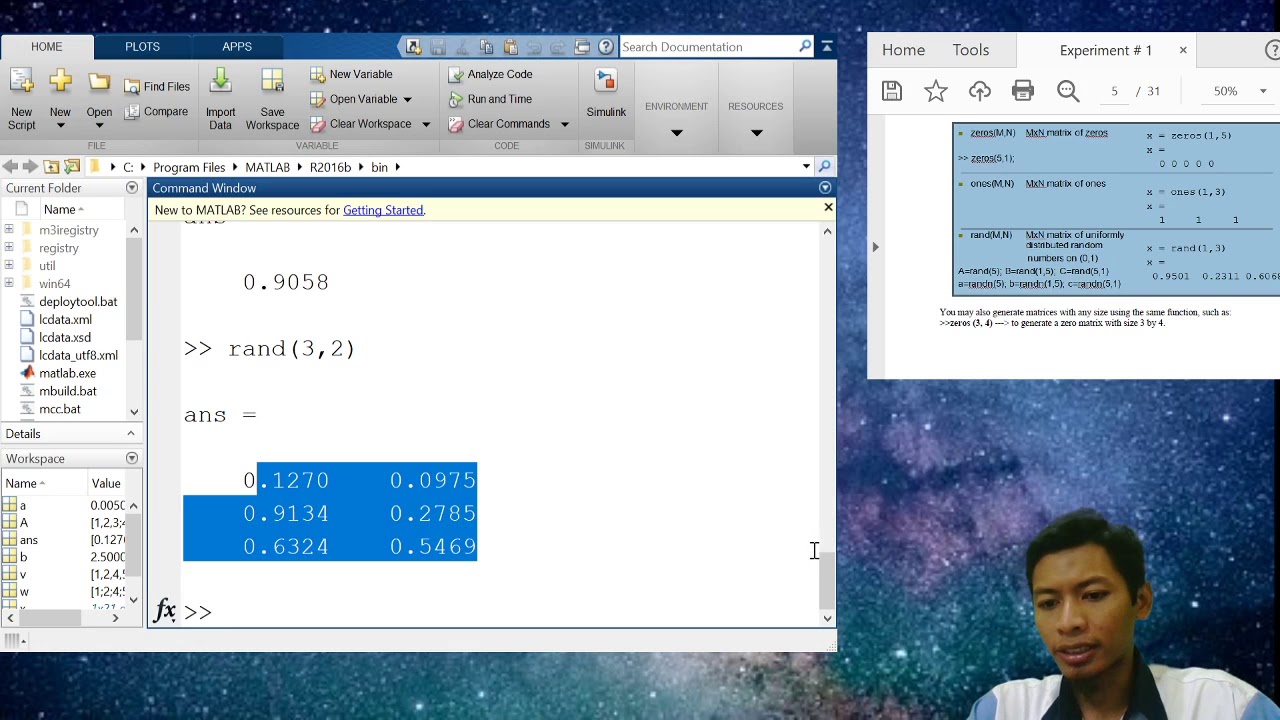Click the Import Data icon
The height and width of the screenshot is (720, 1280).
(x=220, y=100)
